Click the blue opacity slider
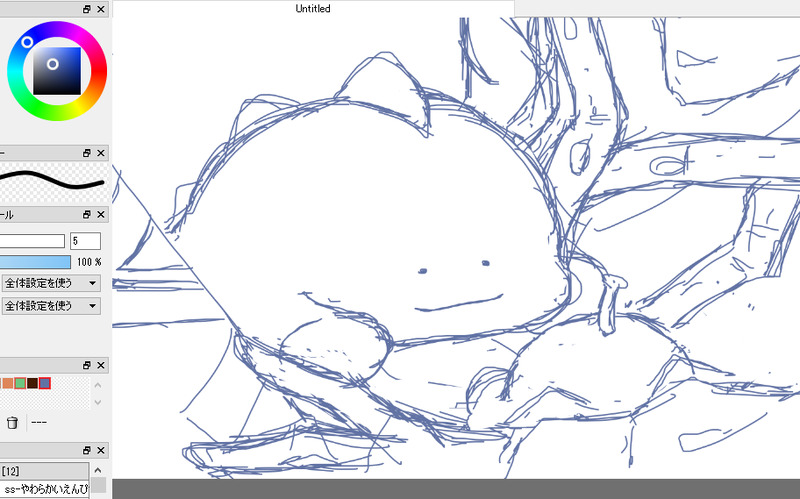The width and height of the screenshot is (800, 499). (x=35, y=262)
